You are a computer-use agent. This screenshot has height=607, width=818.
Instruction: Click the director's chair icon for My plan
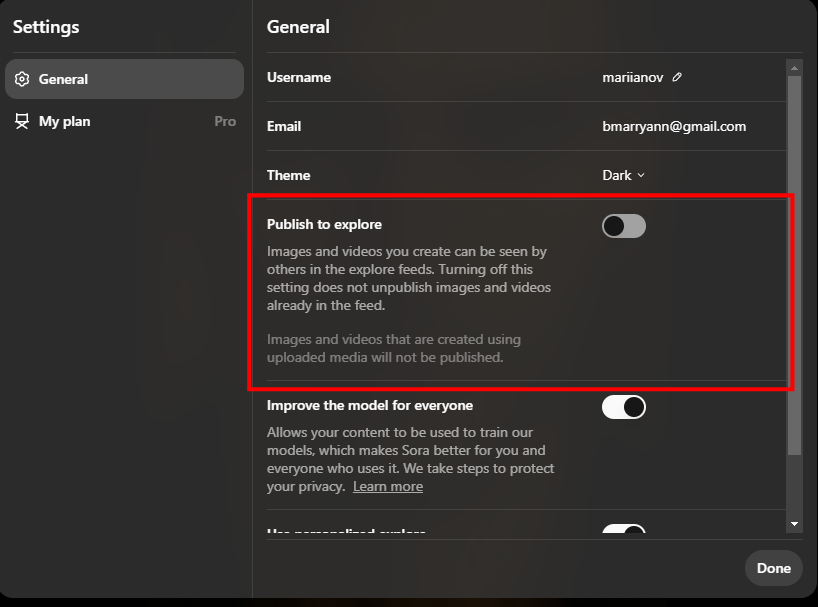point(22,121)
